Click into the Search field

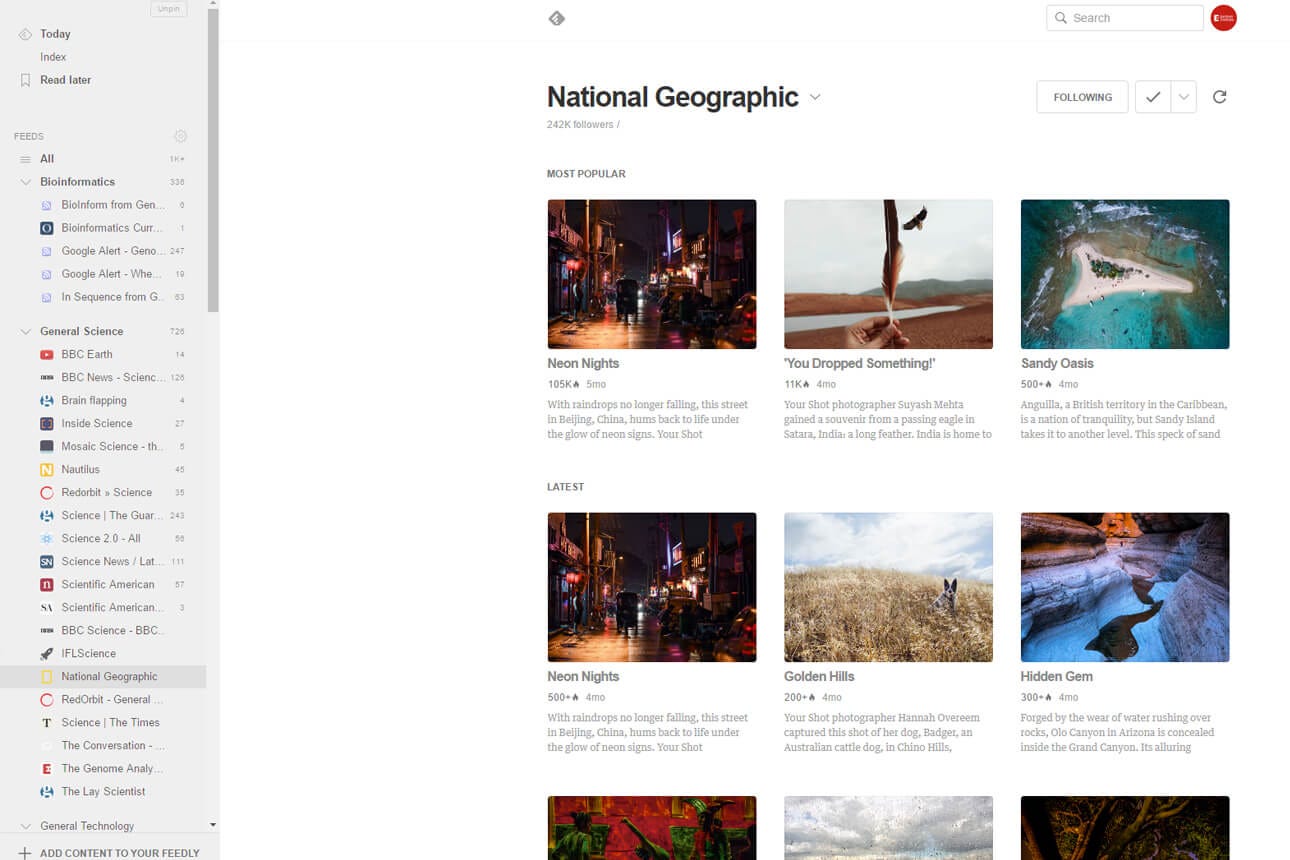click(1125, 18)
